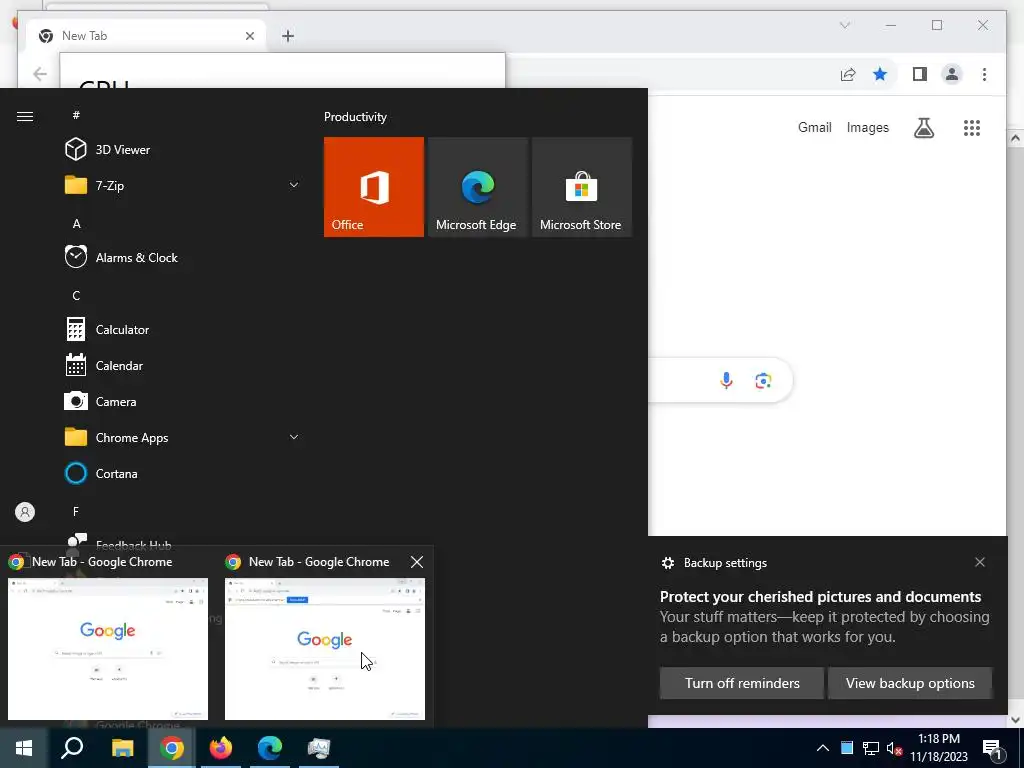Bookmark star icon in Chrome toolbar
This screenshot has width=1024, height=768.
click(x=880, y=74)
